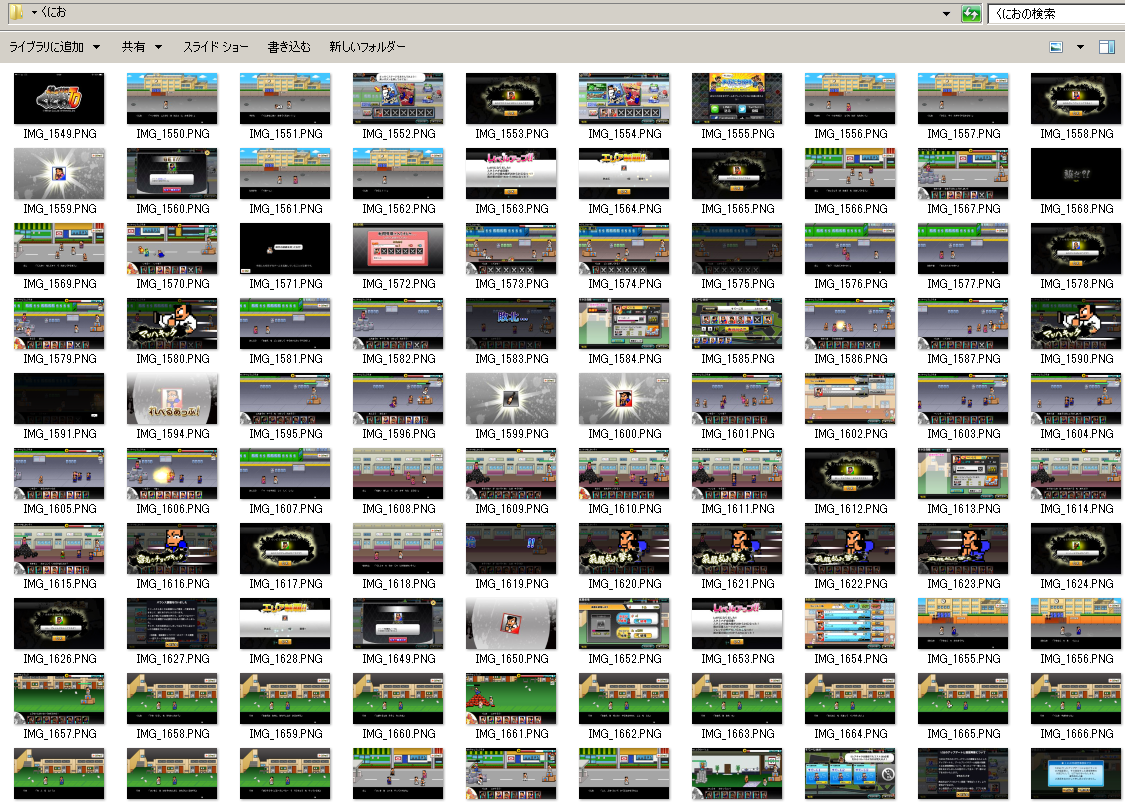Select thumbnail IMG_1584.PNG
The height and width of the screenshot is (804, 1125).
tap(624, 323)
